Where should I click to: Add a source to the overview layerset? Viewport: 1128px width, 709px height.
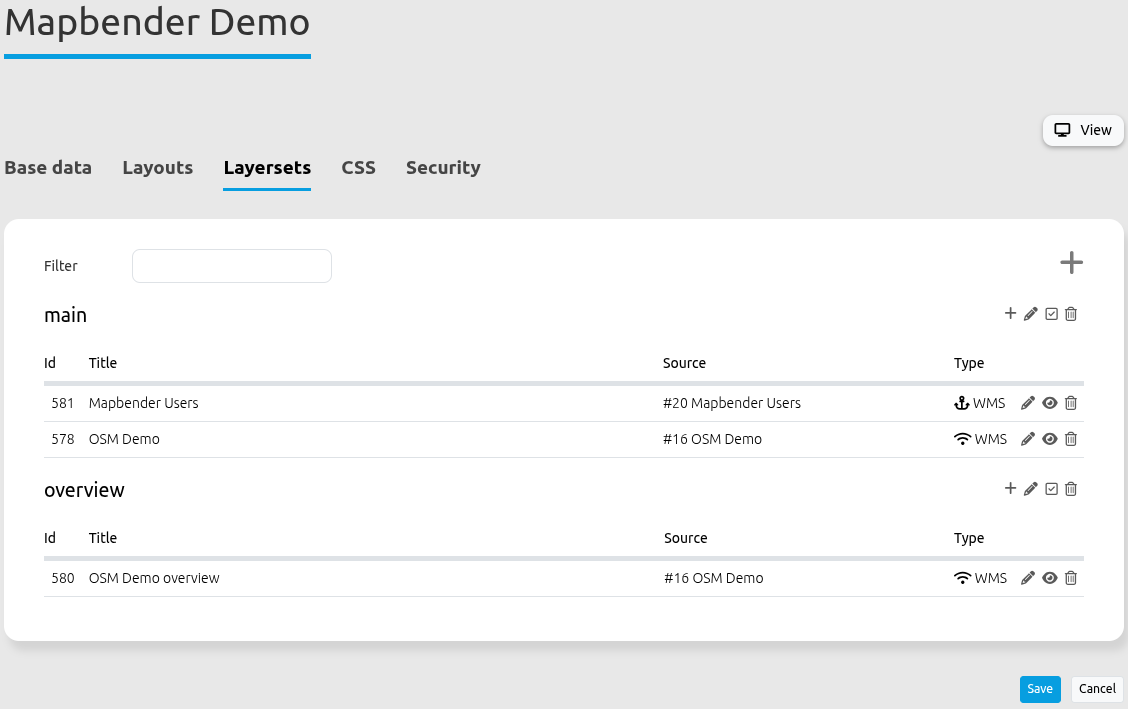(1010, 489)
